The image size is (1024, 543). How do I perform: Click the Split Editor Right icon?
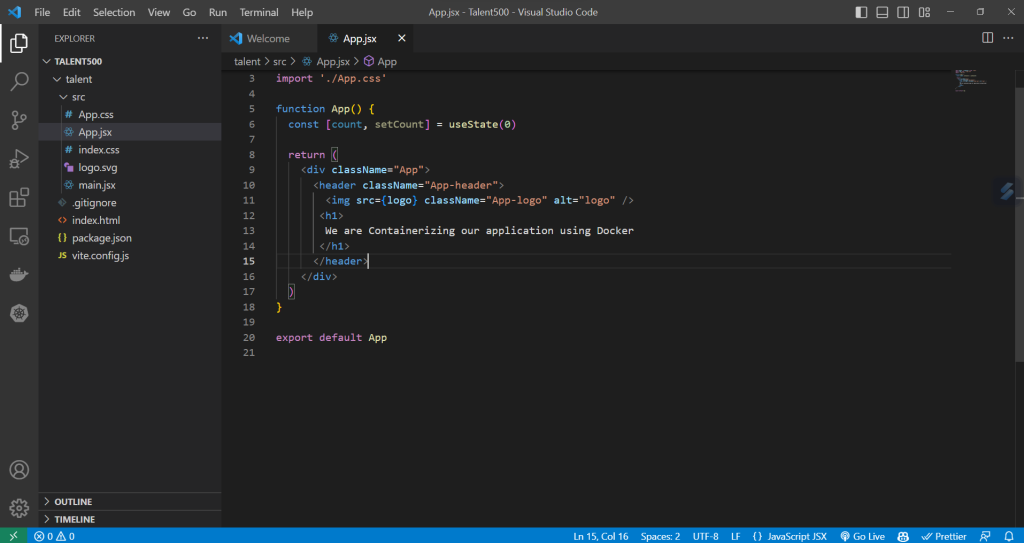(987, 38)
